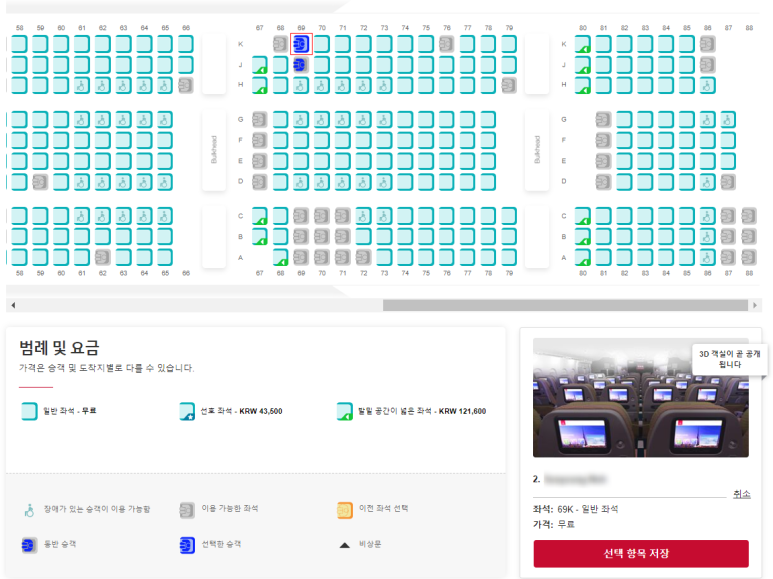
Task: Select accessible seat 61H
Action: (x=81, y=85)
